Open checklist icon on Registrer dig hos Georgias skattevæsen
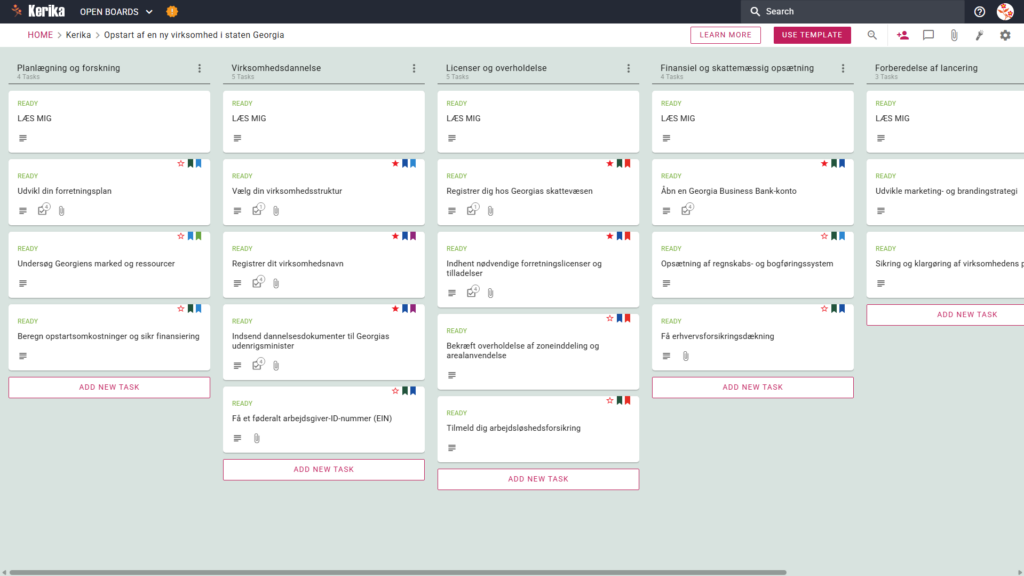Image resolution: width=1024 pixels, height=576 pixels. (472, 210)
